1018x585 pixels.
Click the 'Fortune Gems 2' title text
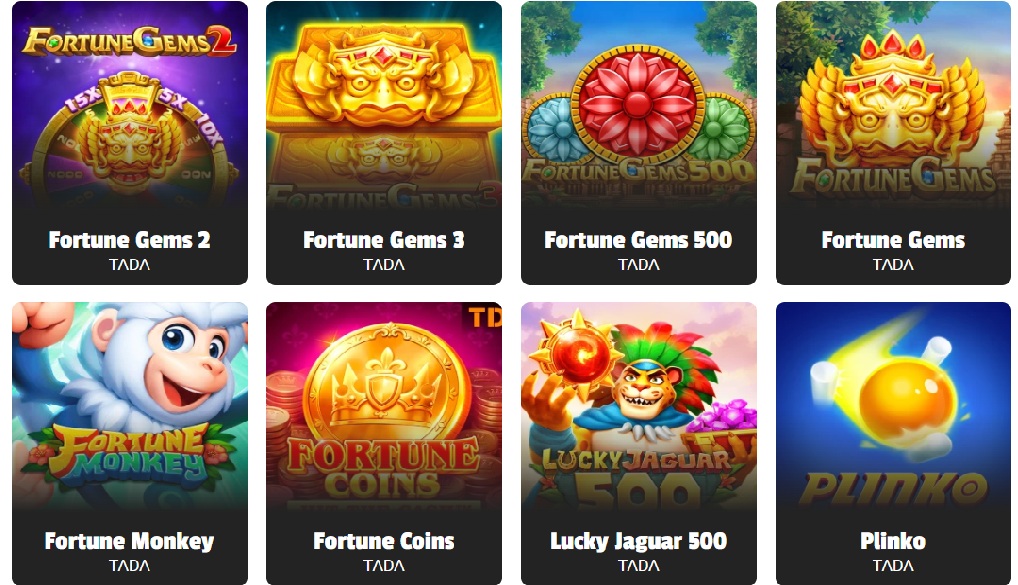pyautogui.click(x=130, y=240)
